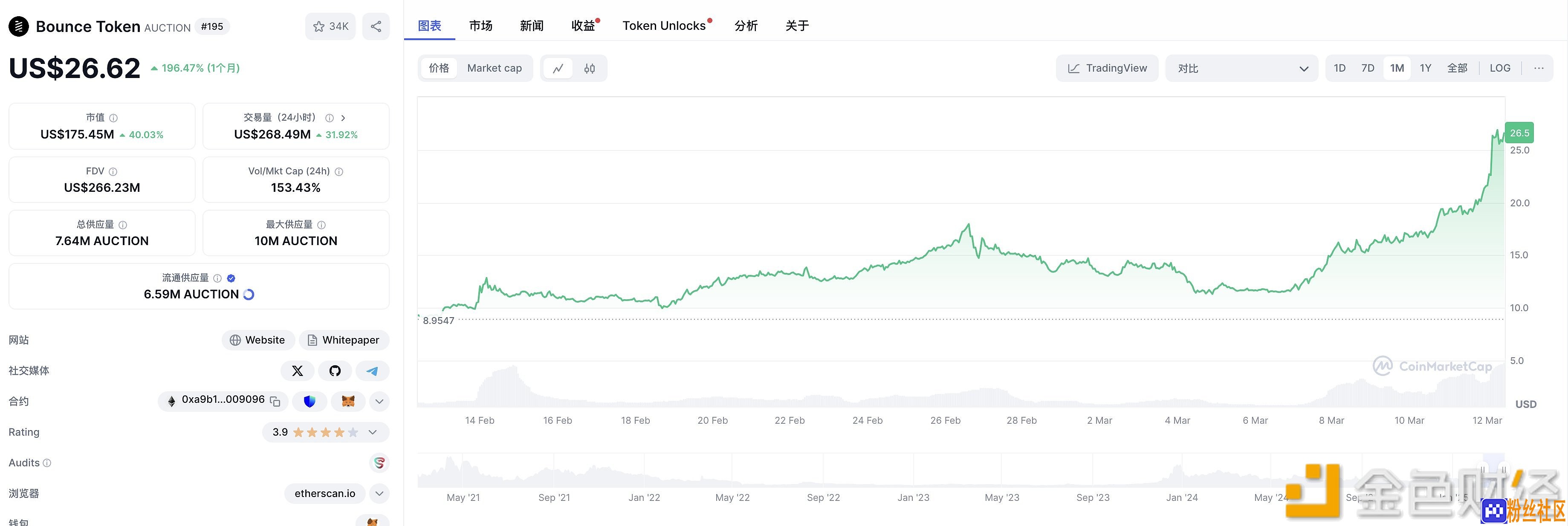Open the 分析 analytics tab

click(x=746, y=26)
